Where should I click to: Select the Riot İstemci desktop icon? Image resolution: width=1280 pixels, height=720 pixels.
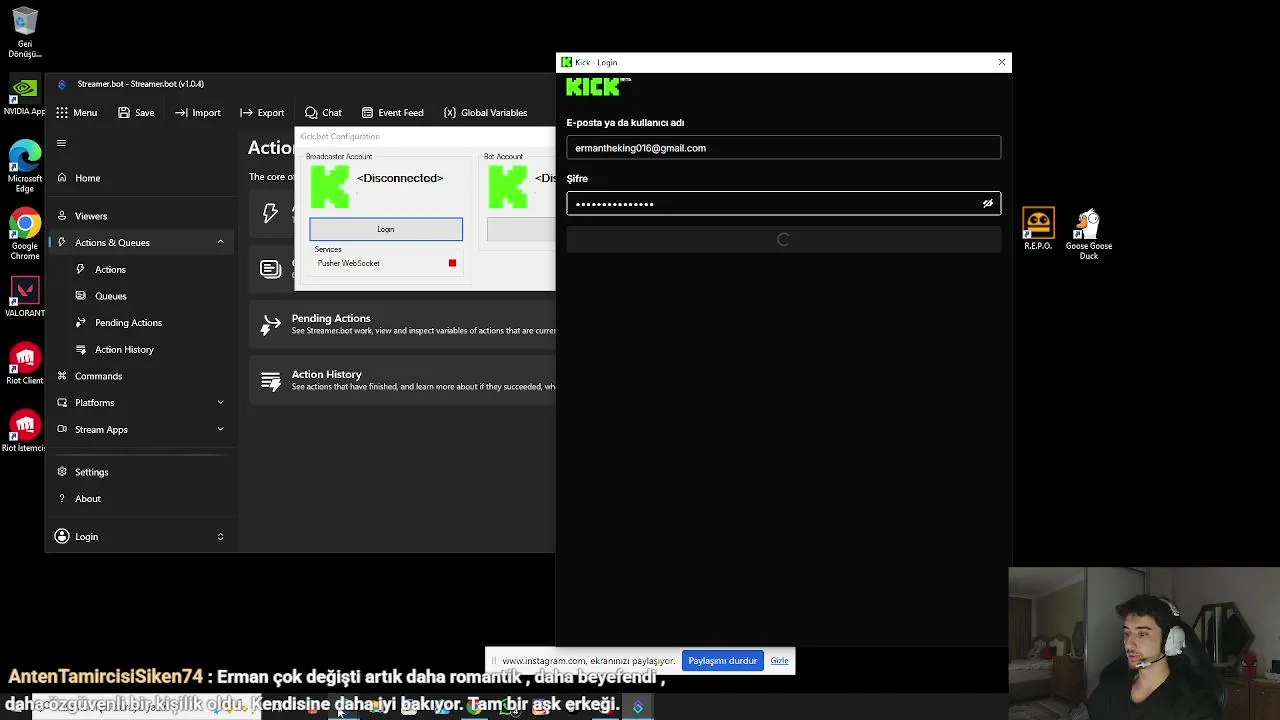point(24,432)
